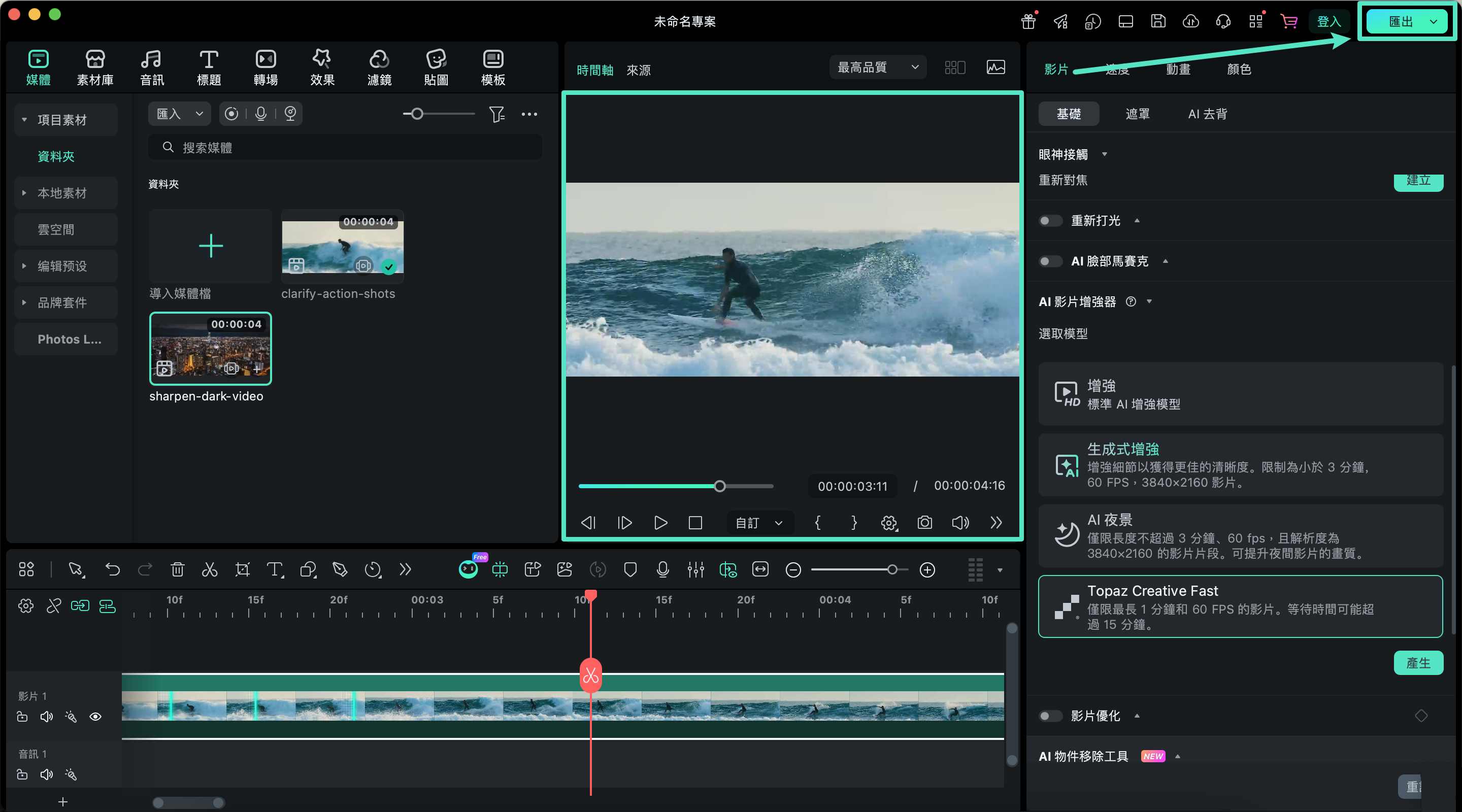
Task: Click the crop tool in timeline toolbar
Action: tap(242, 569)
